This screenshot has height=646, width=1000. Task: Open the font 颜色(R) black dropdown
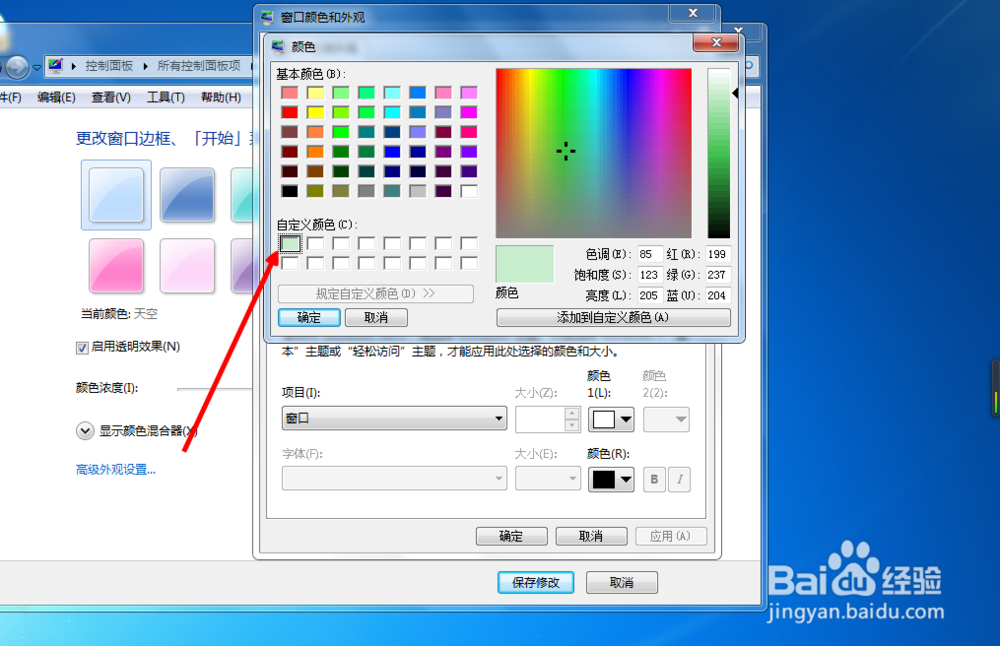point(611,480)
